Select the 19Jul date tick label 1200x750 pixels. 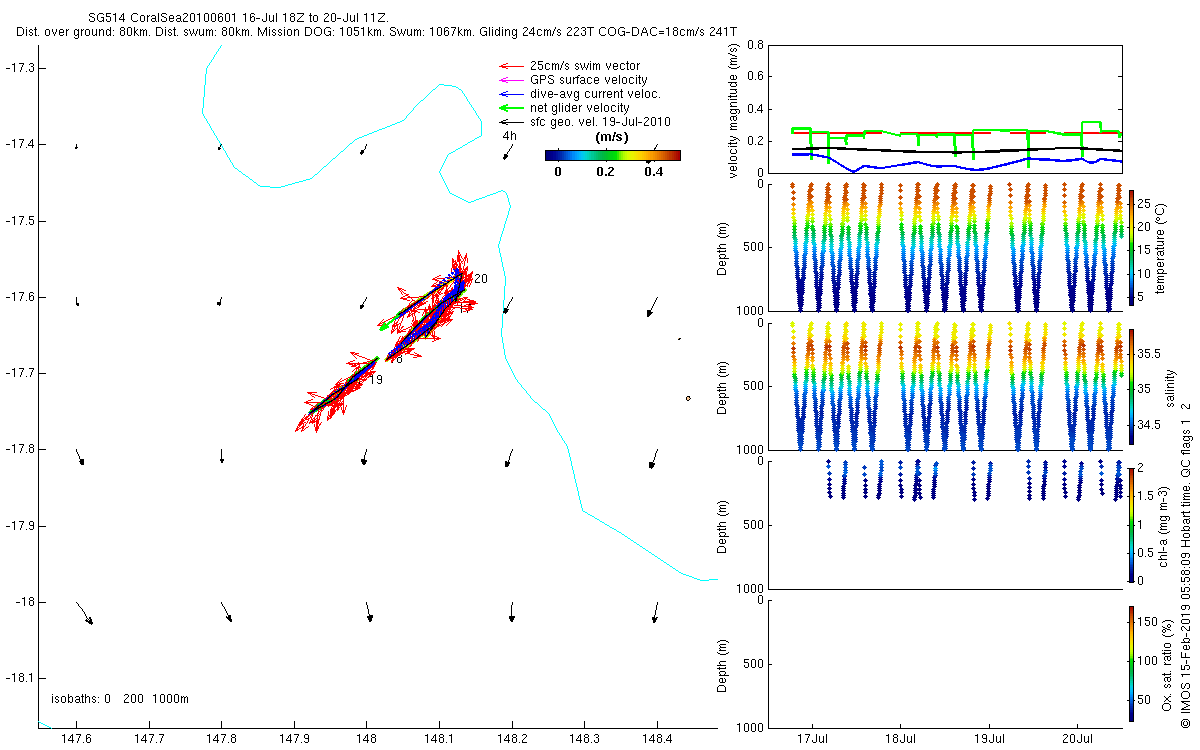pos(989,740)
